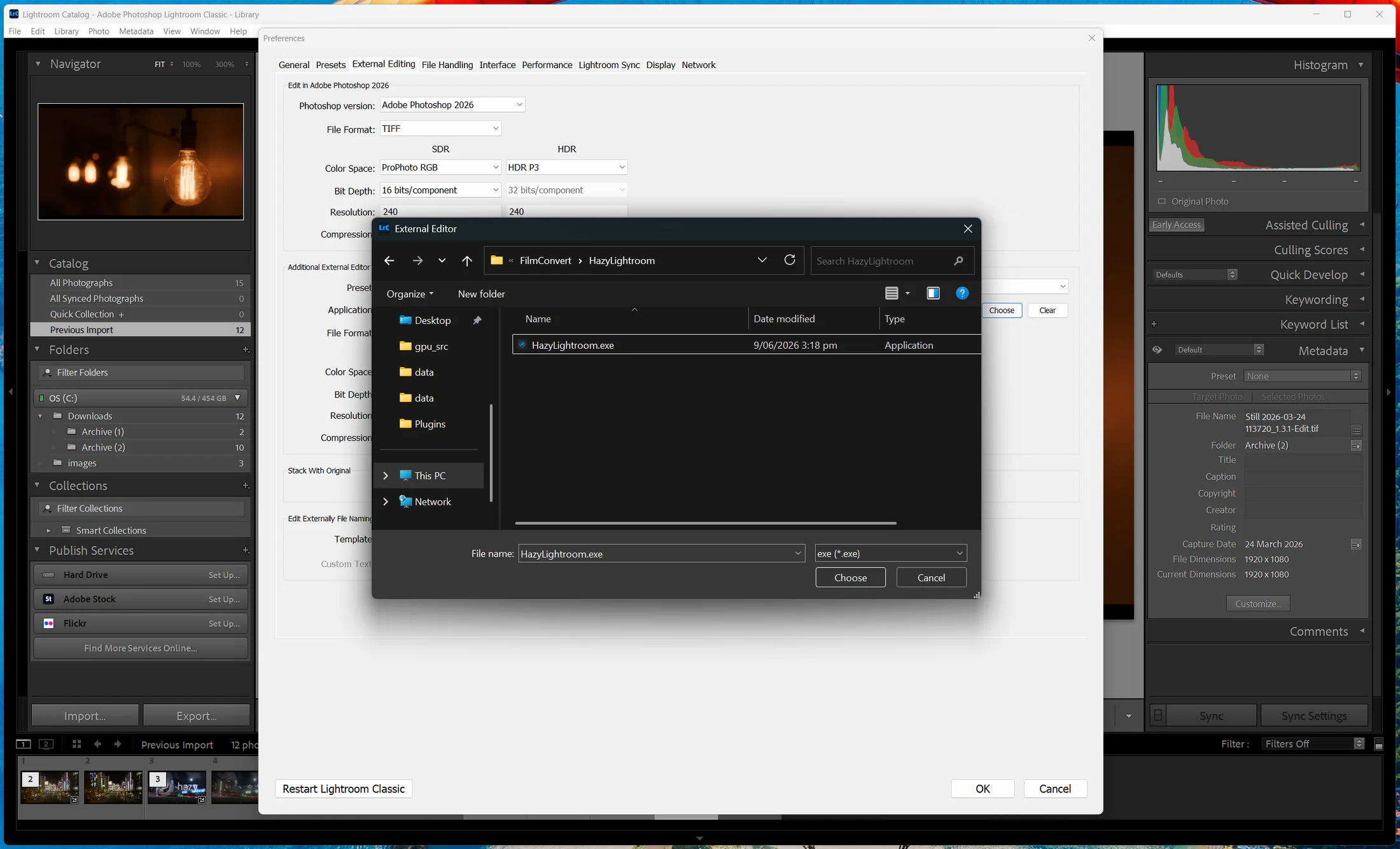Screen dimensions: 1400x849
Task: Toggle Selected Photos metadata mode
Action: click(1293, 396)
